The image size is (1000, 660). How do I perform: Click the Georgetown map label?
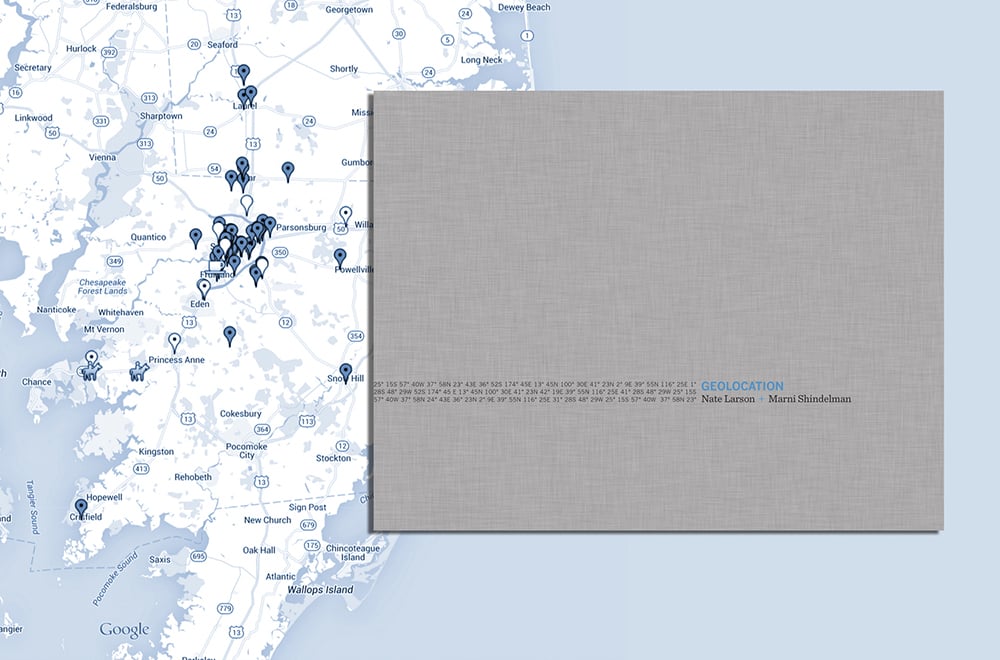click(x=349, y=10)
